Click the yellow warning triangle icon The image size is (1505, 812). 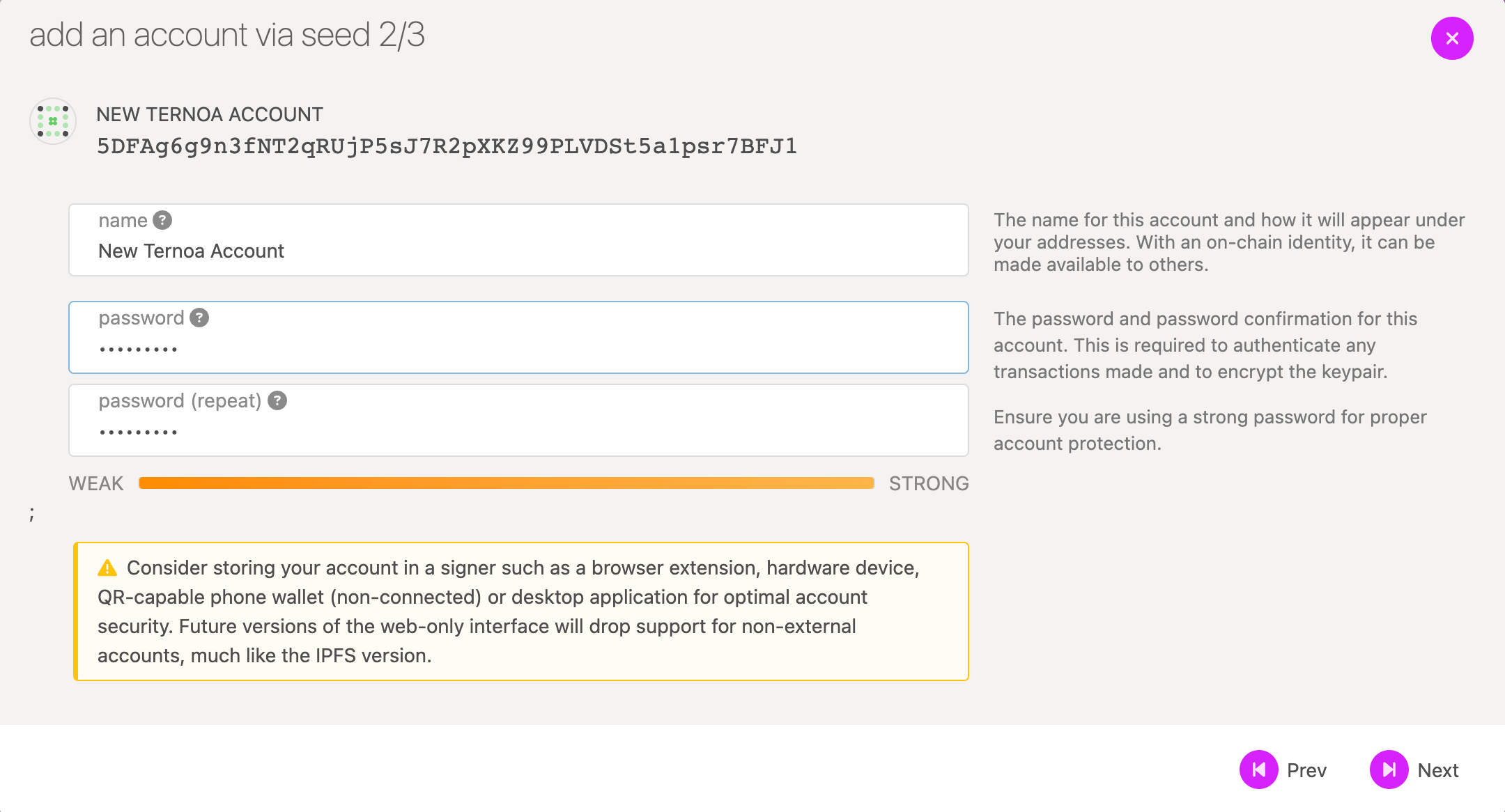point(107,568)
